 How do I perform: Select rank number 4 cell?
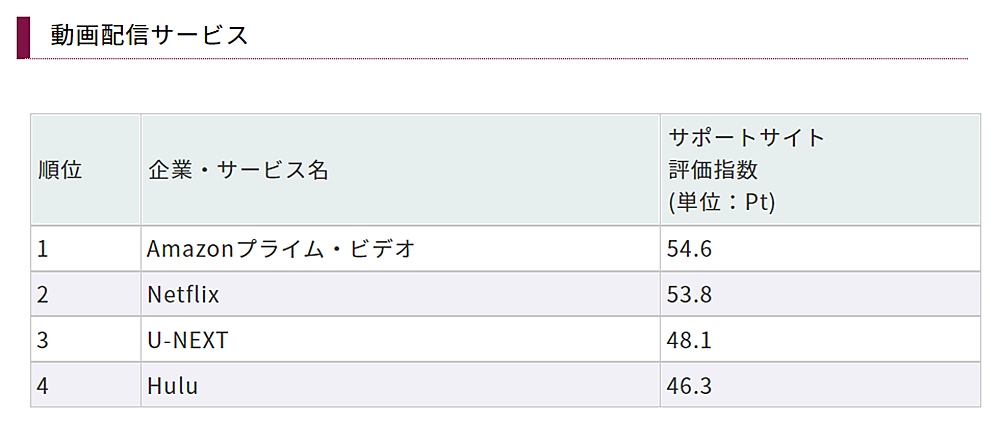click(43, 385)
